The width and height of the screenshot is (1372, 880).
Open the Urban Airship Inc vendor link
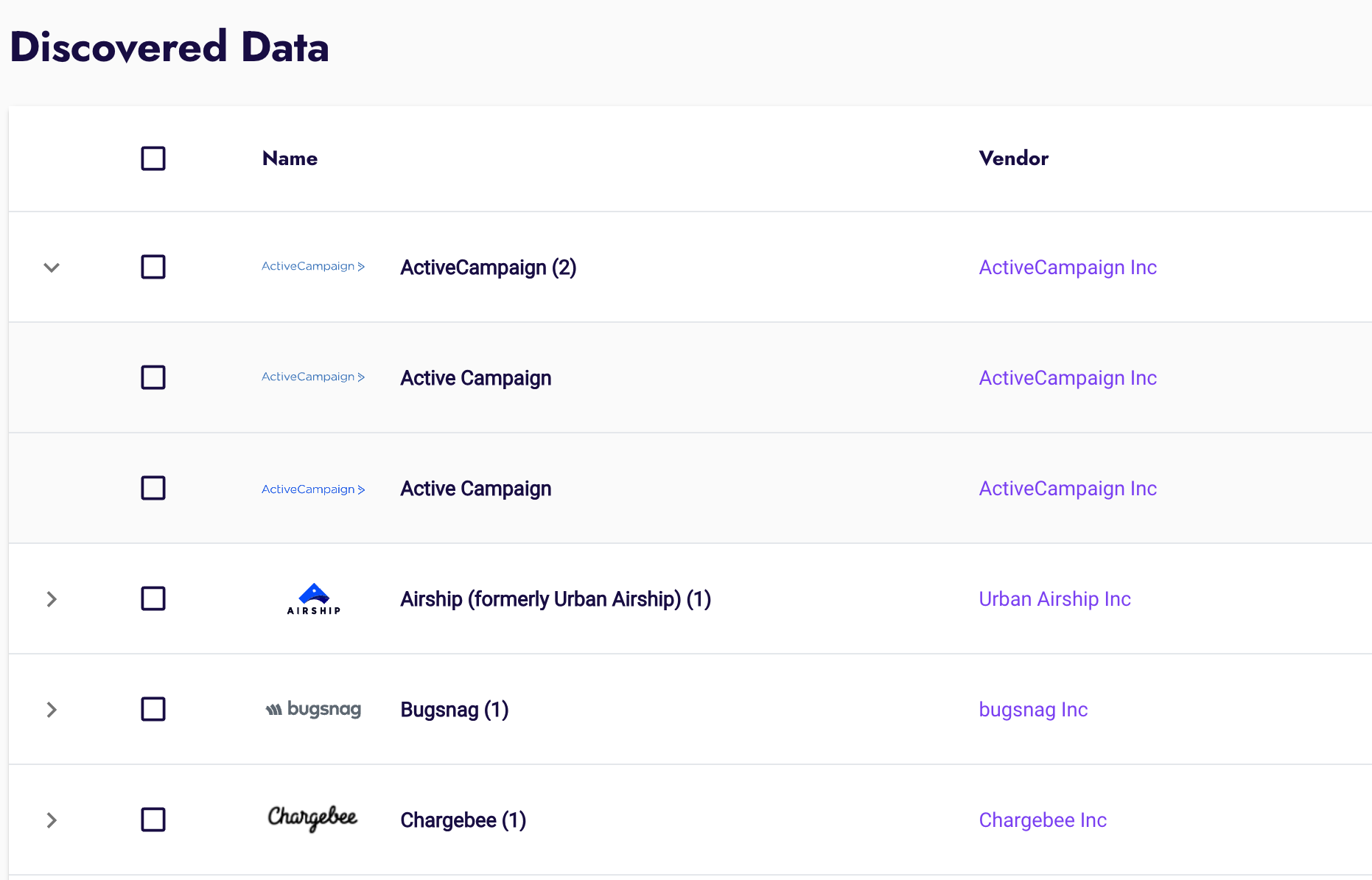pyautogui.click(x=1054, y=599)
